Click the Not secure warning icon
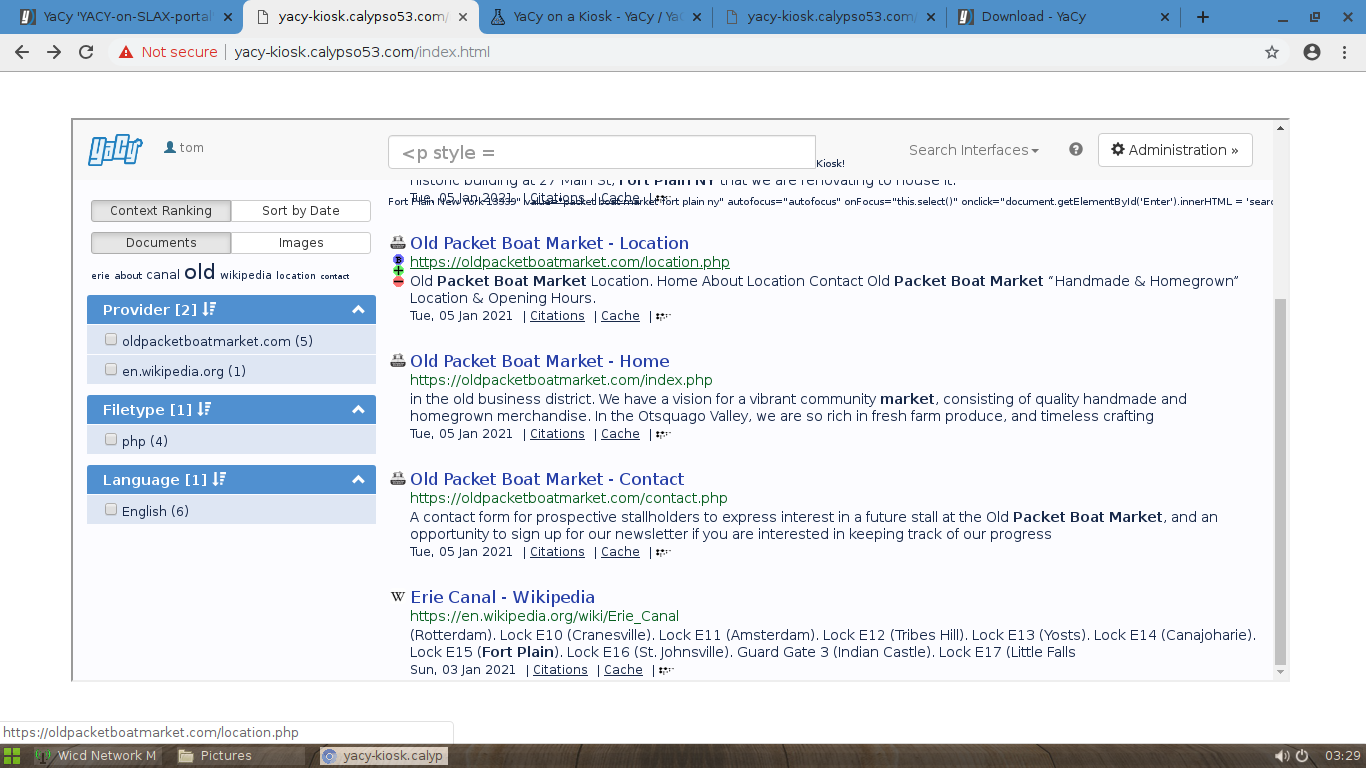The width and height of the screenshot is (1366, 768). pos(126,52)
